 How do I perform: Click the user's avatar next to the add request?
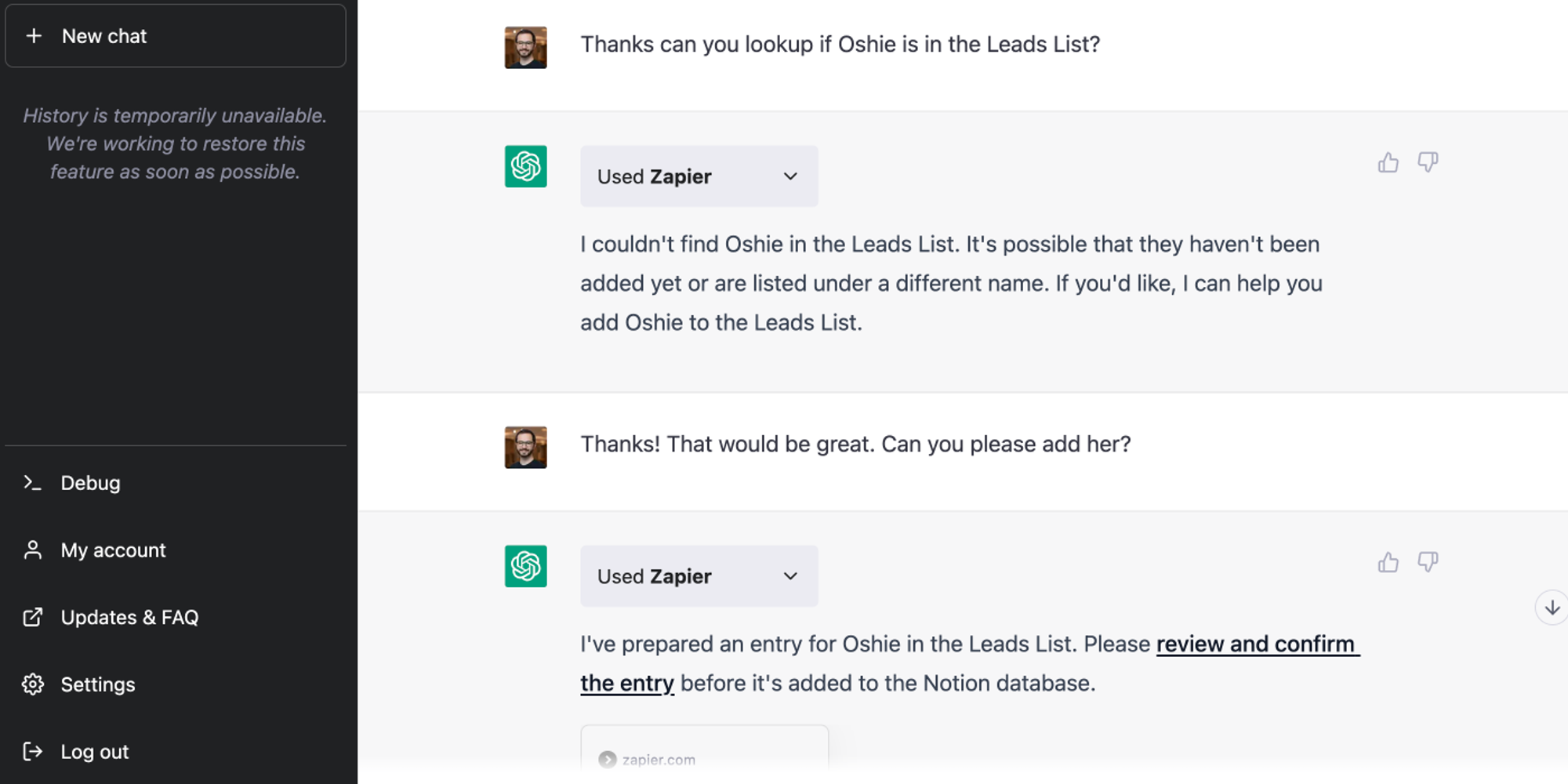tap(524, 447)
